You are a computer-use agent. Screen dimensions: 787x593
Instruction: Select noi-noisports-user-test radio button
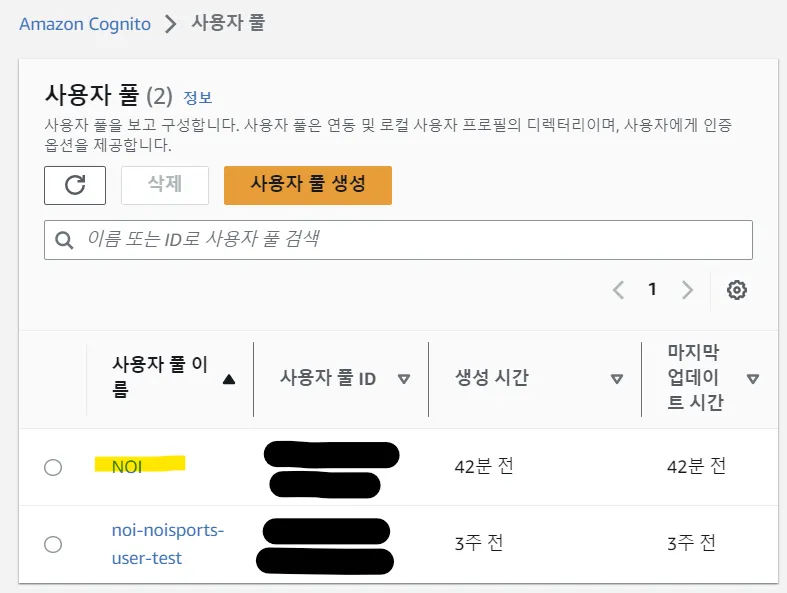[x=53, y=544]
